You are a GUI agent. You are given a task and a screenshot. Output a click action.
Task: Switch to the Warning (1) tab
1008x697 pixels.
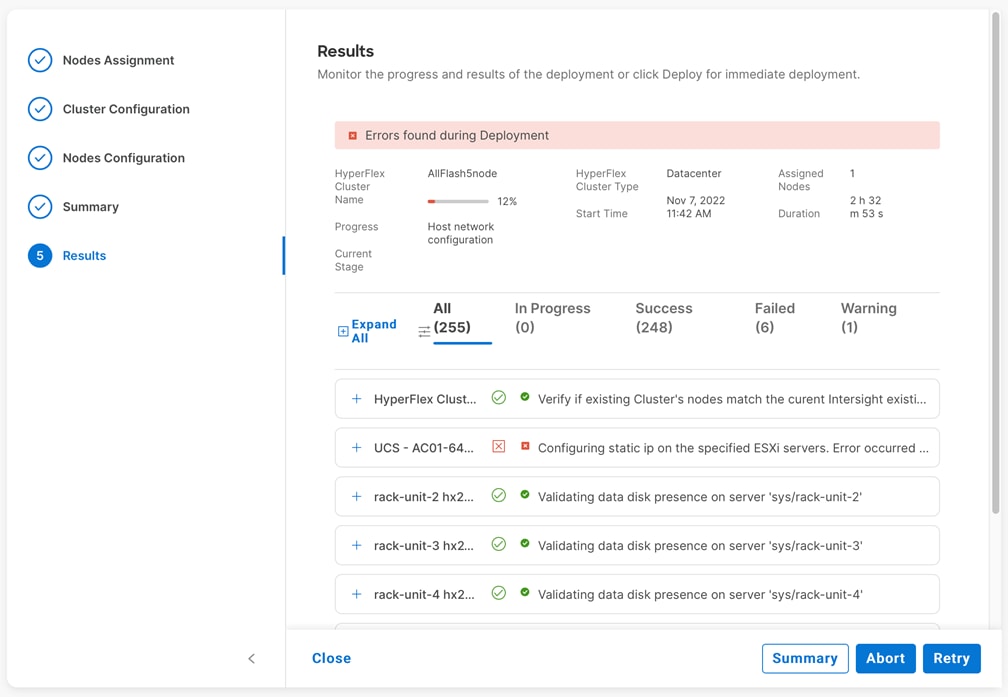click(868, 318)
